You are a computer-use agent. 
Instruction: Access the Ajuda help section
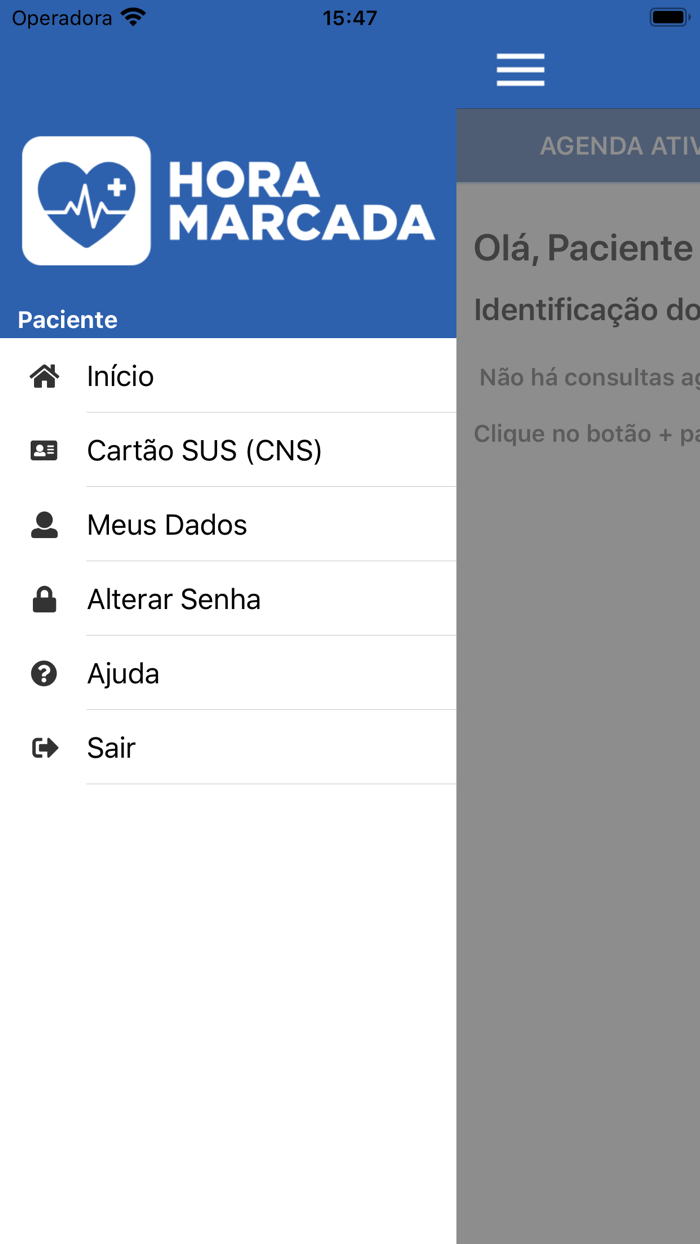(123, 673)
